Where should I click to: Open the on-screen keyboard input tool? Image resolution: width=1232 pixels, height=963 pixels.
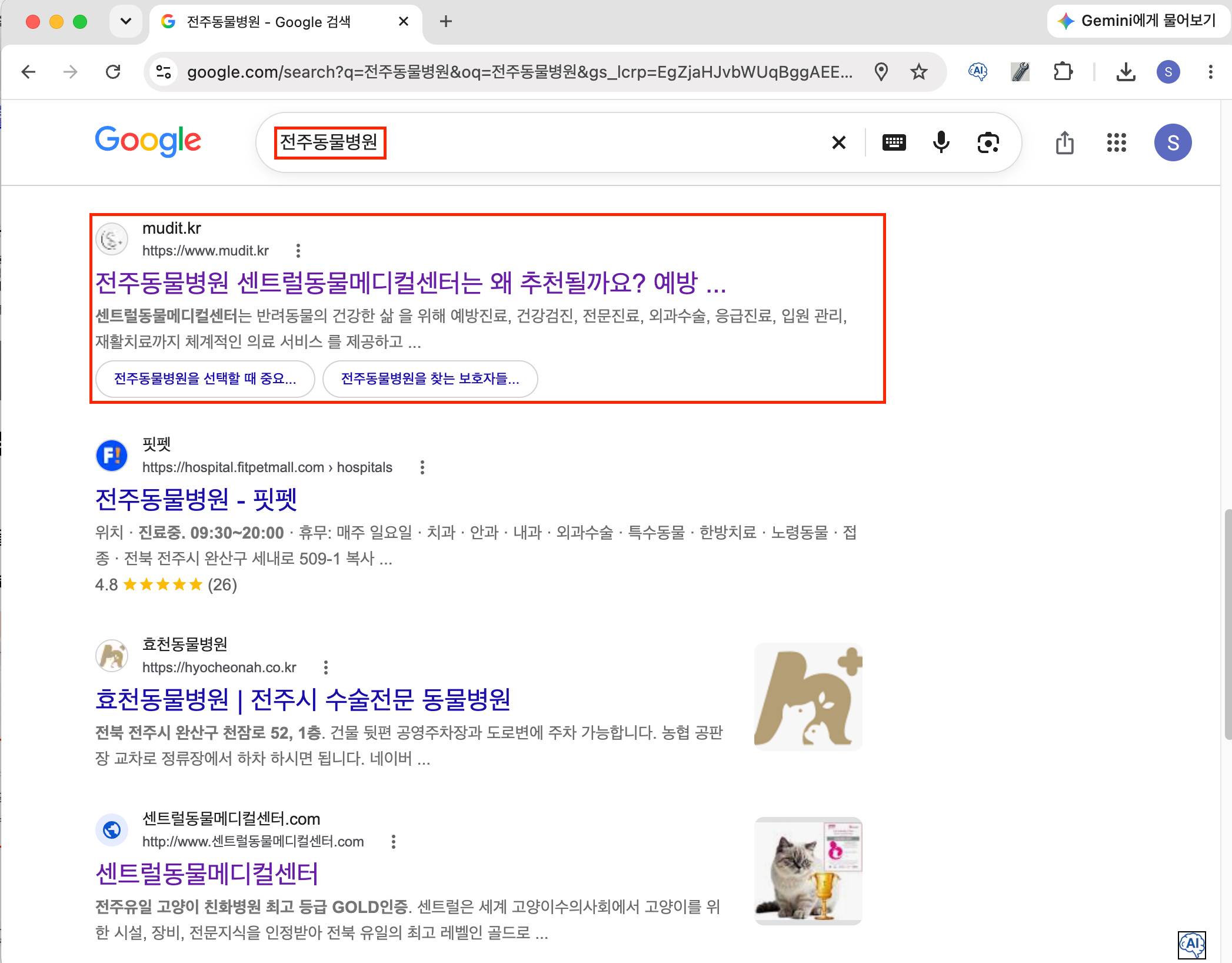(894, 142)
